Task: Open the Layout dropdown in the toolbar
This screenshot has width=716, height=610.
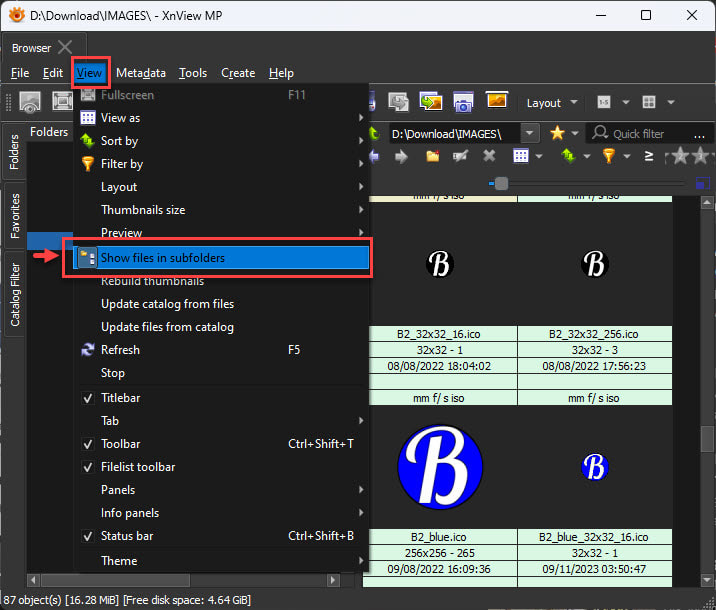Action: point(552,103)
